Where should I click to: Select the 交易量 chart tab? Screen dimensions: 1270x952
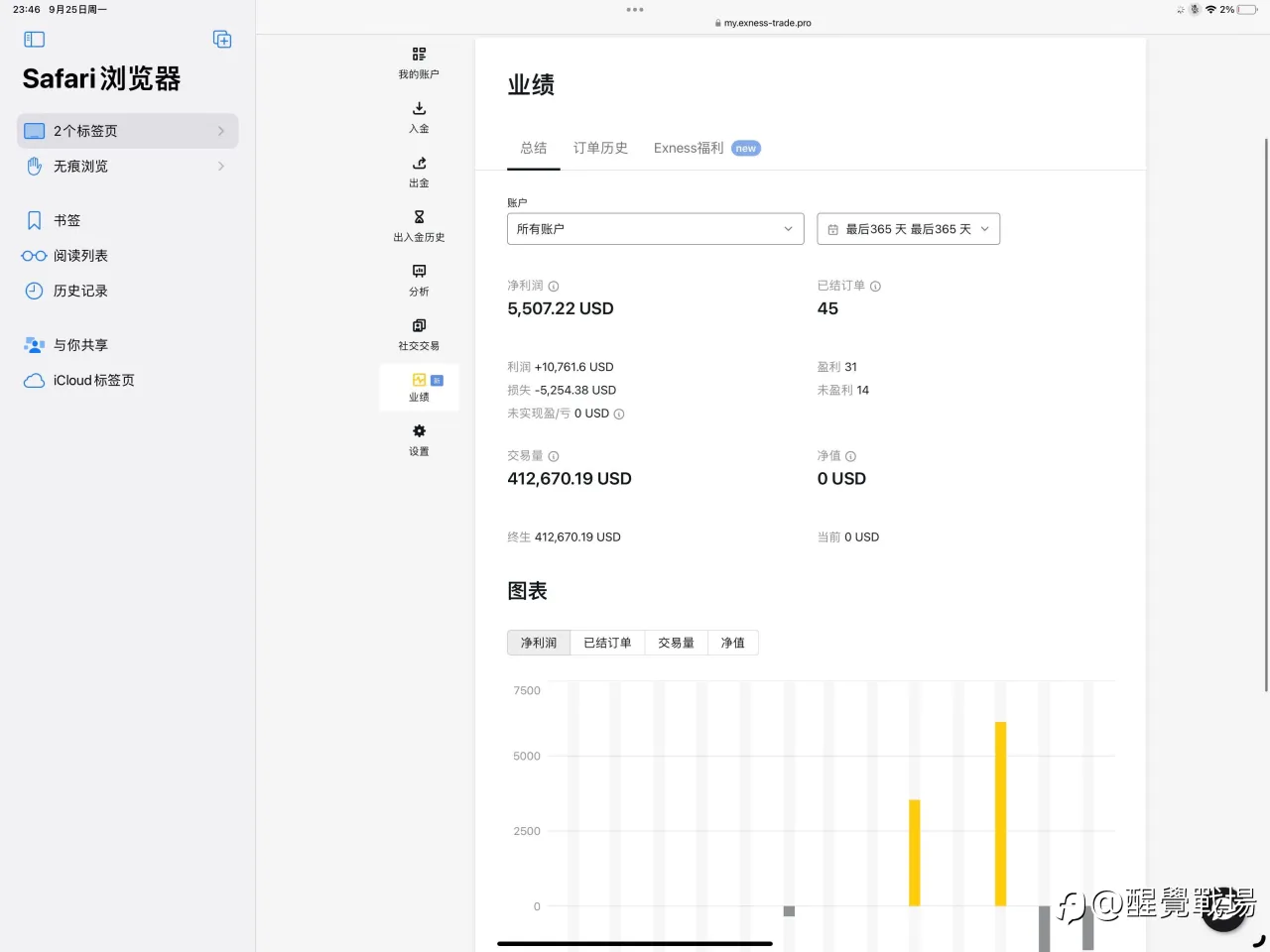point(676,643)
